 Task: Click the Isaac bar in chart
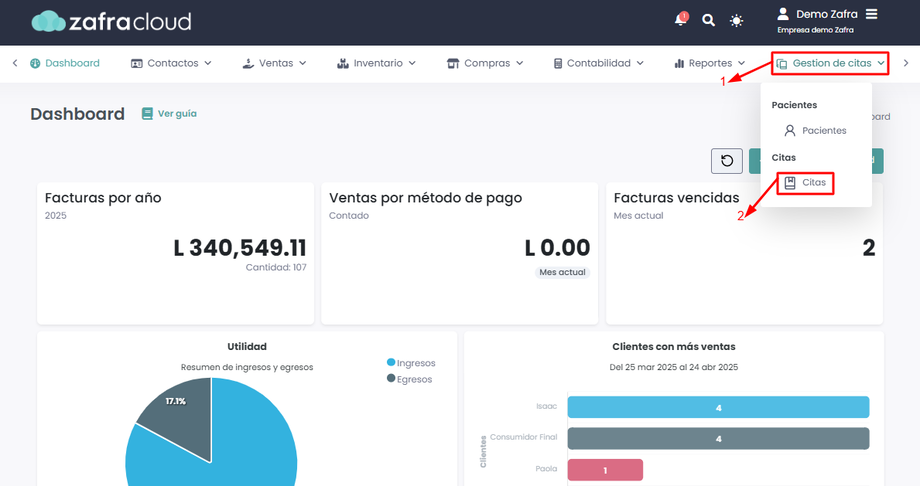point(718,407)
